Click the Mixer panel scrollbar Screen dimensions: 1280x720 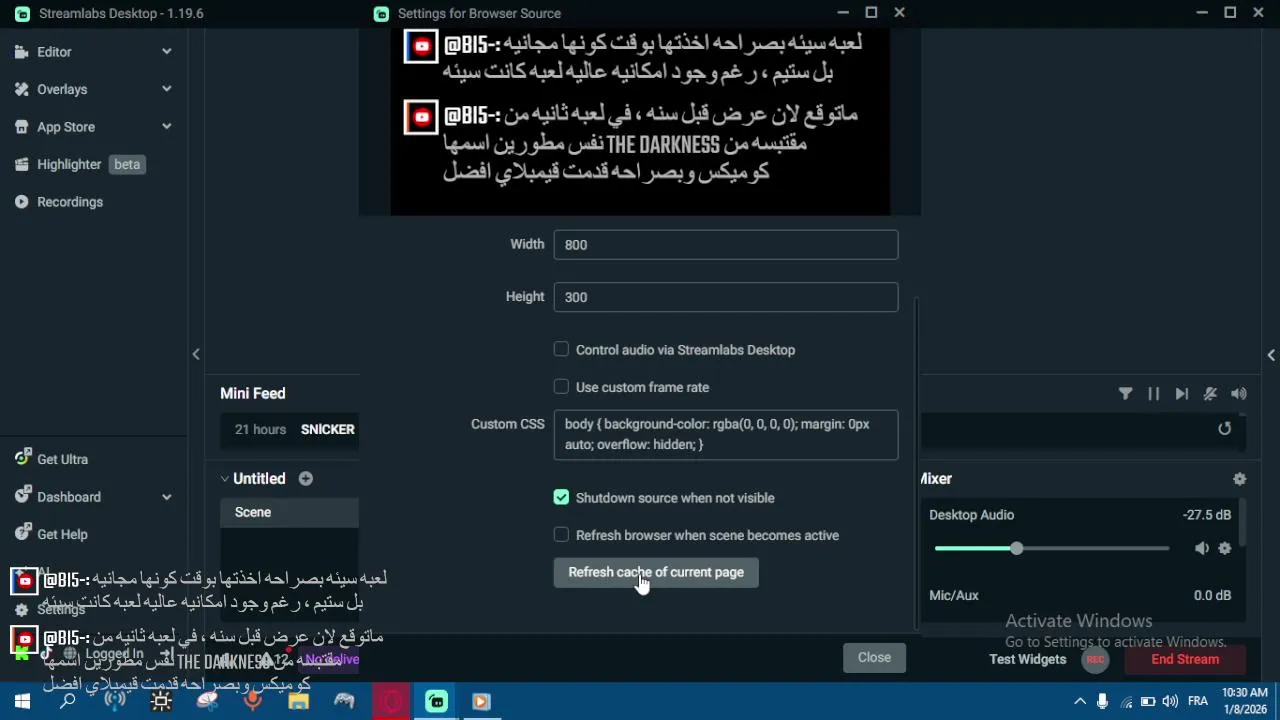coord(1243,523)
